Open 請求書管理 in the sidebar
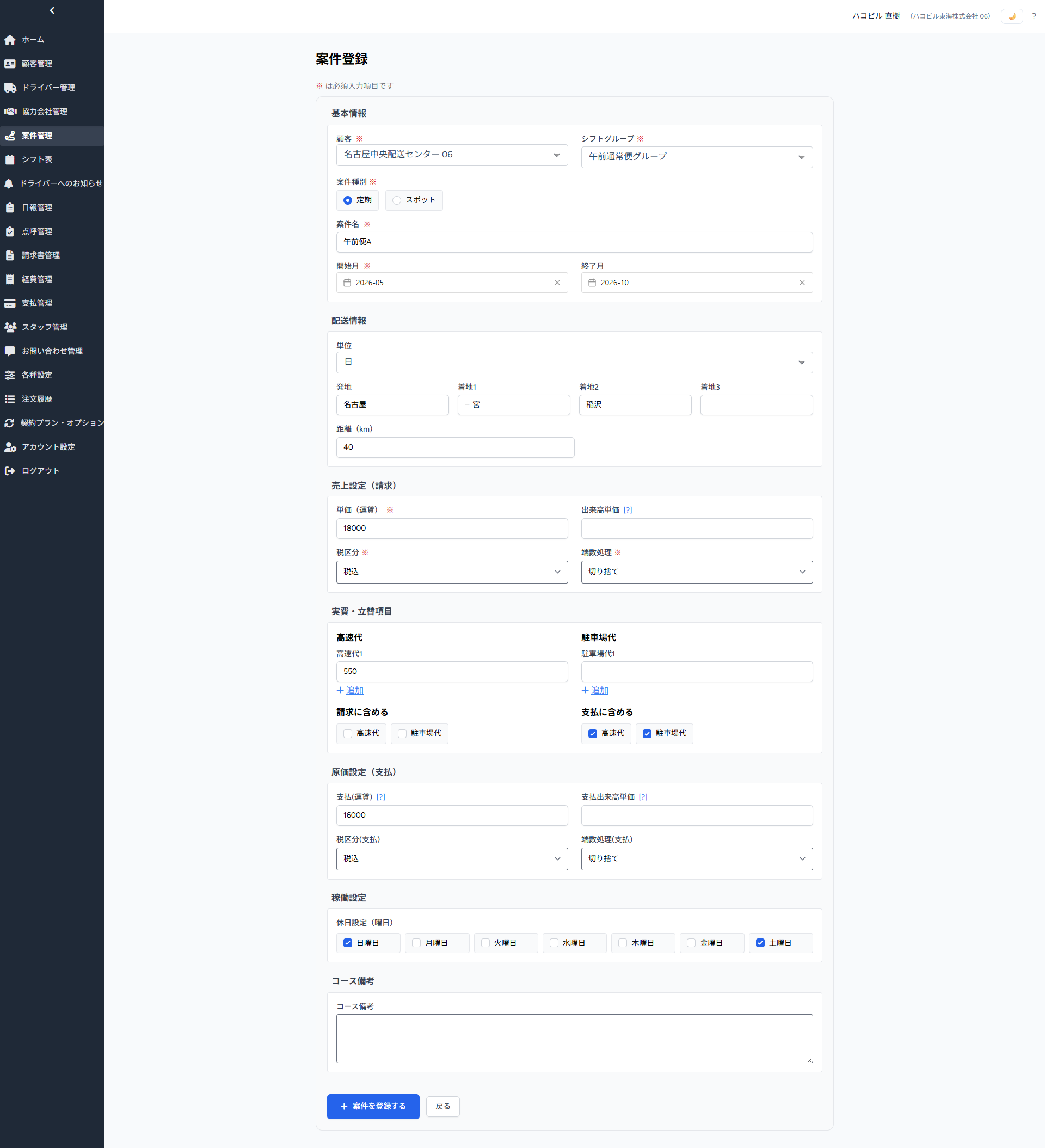Screen dimensions: 1045x1148 tap(52, 255)
